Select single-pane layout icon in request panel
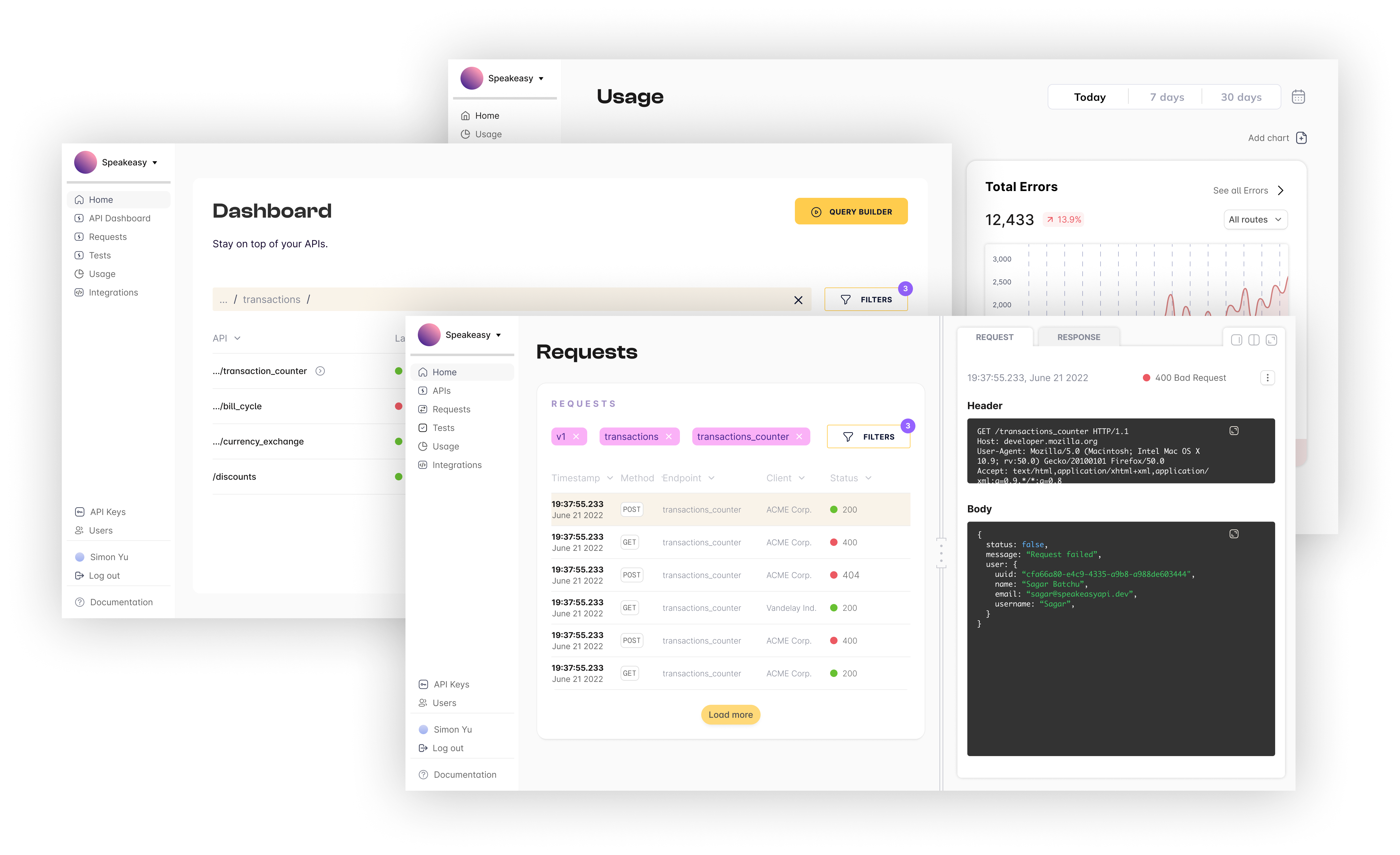Screen dimensions: 1400x855 tap(1237, 340)
